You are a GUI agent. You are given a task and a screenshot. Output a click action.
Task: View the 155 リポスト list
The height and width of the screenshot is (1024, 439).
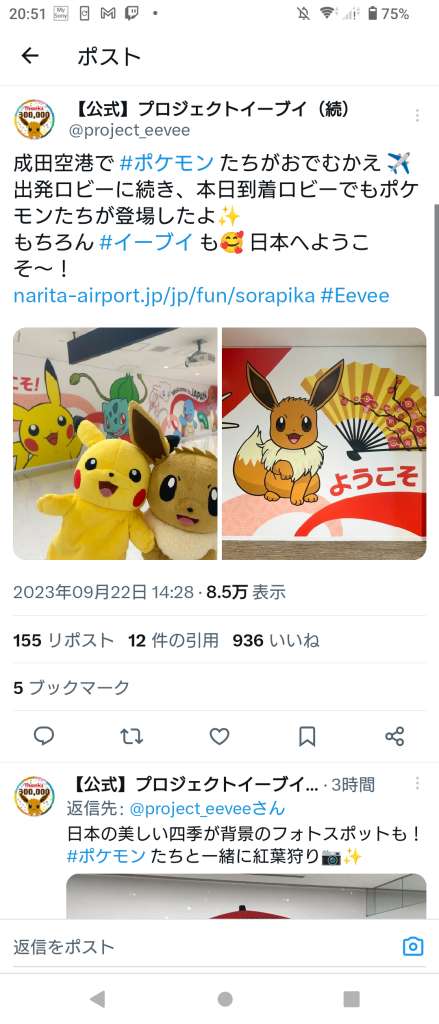(x=63, y=641)
